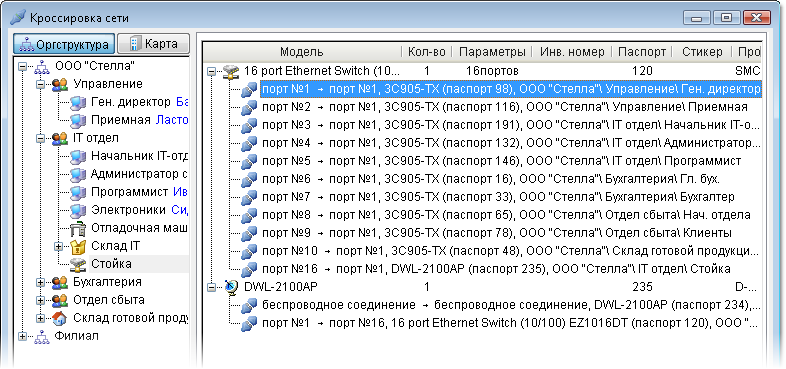Expand the Склад готовой продукции node

pyautogui.click(x=41, y=318)
